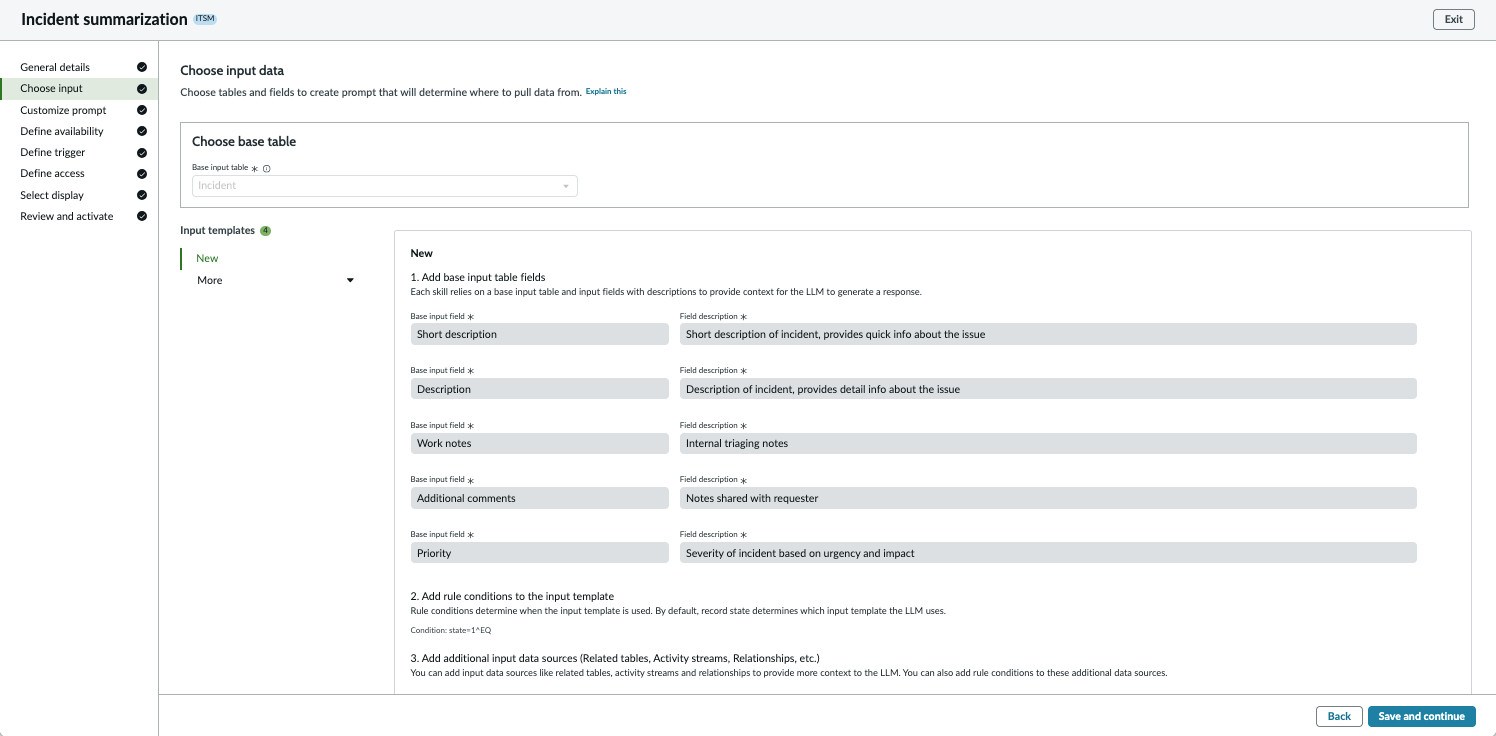Viewport: 1496px width, 736px height.
Task: Go to Review and activate step
Action: pyautogui.click(x=67, y=216)
